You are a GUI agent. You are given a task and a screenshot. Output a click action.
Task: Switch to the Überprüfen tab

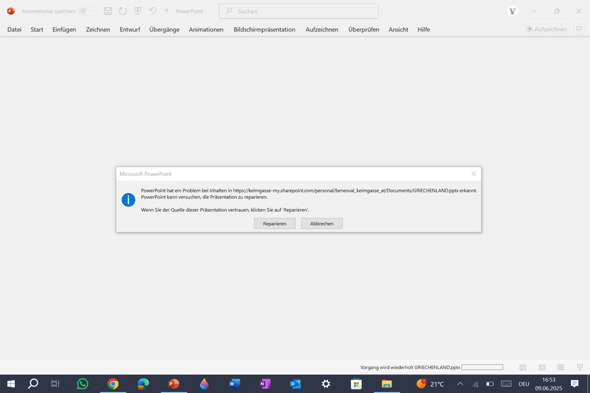pos(363,29)
